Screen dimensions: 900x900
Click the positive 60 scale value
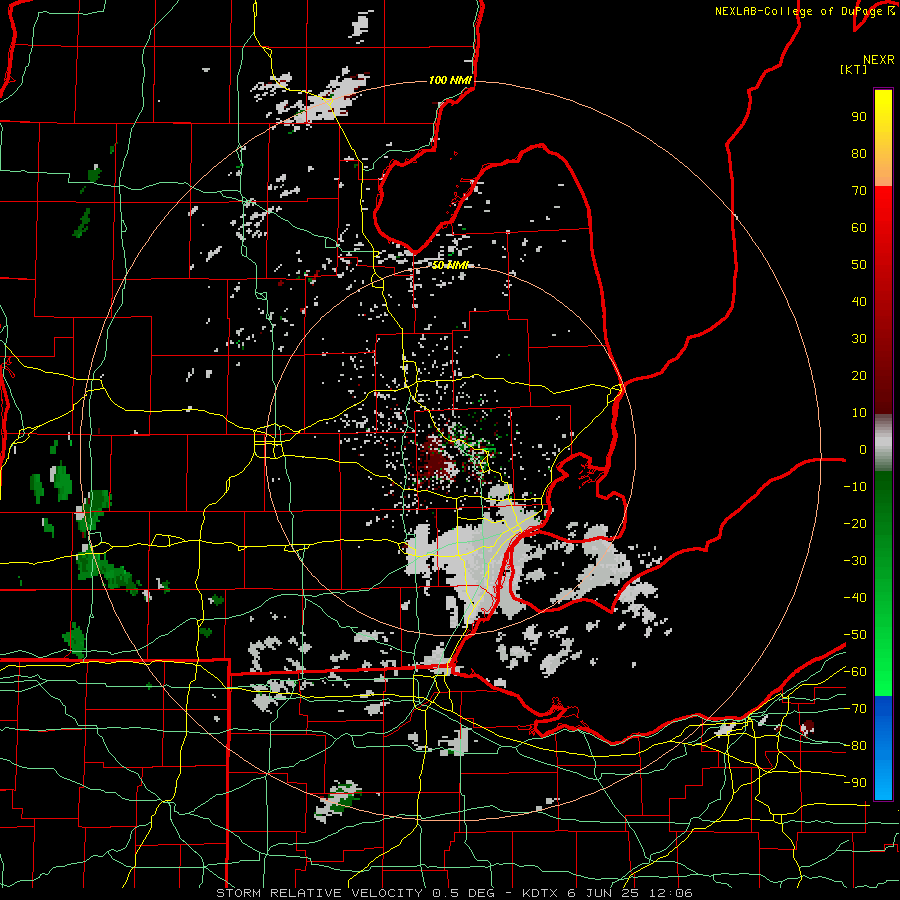[x=859, y=227]
